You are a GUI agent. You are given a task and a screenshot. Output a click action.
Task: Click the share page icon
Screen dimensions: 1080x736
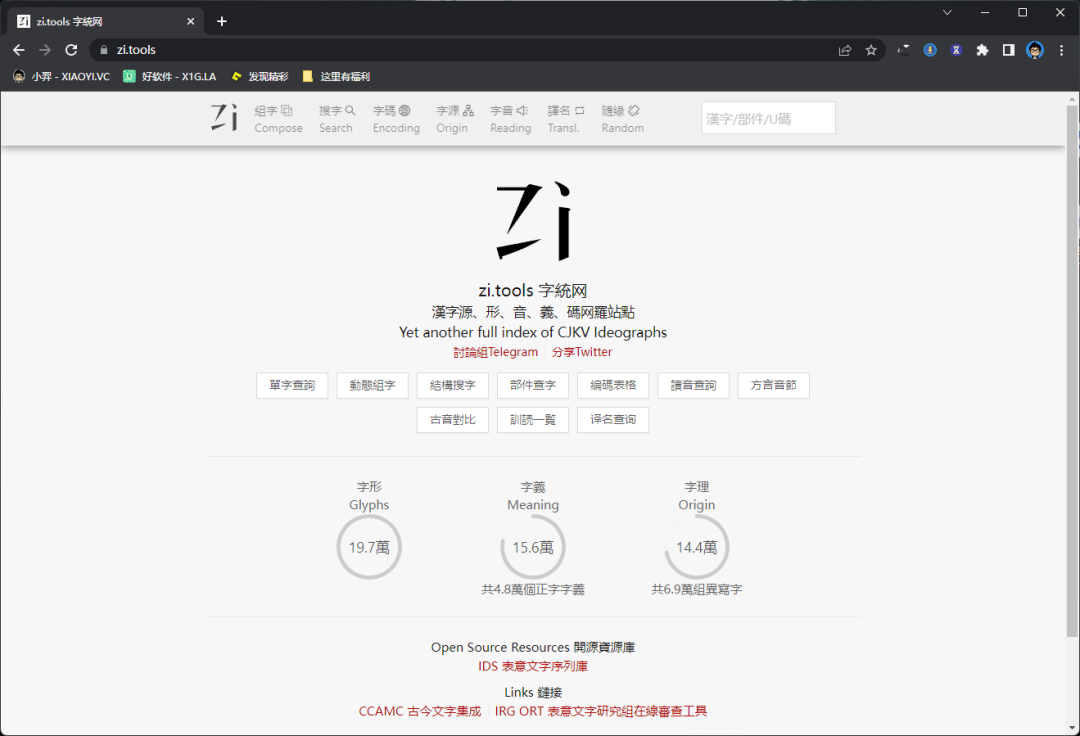pos(845,50)
